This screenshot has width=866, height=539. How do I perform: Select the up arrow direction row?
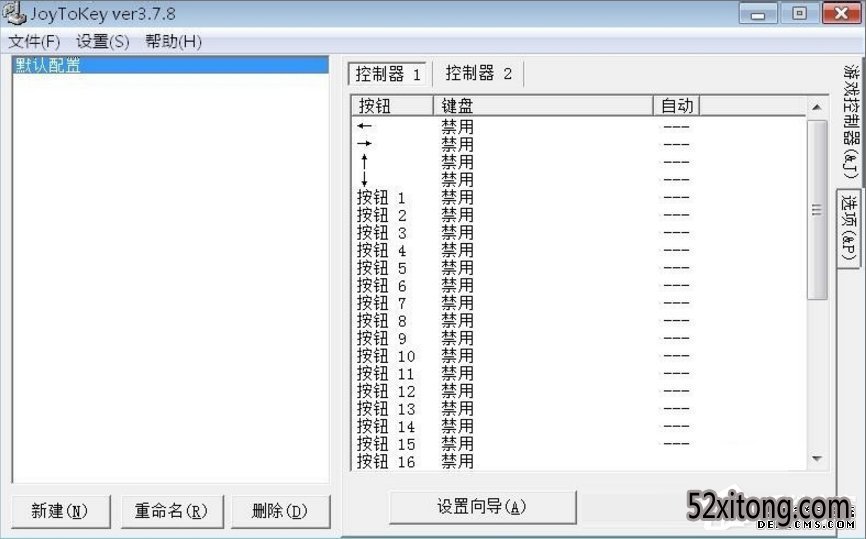point(579,162)
